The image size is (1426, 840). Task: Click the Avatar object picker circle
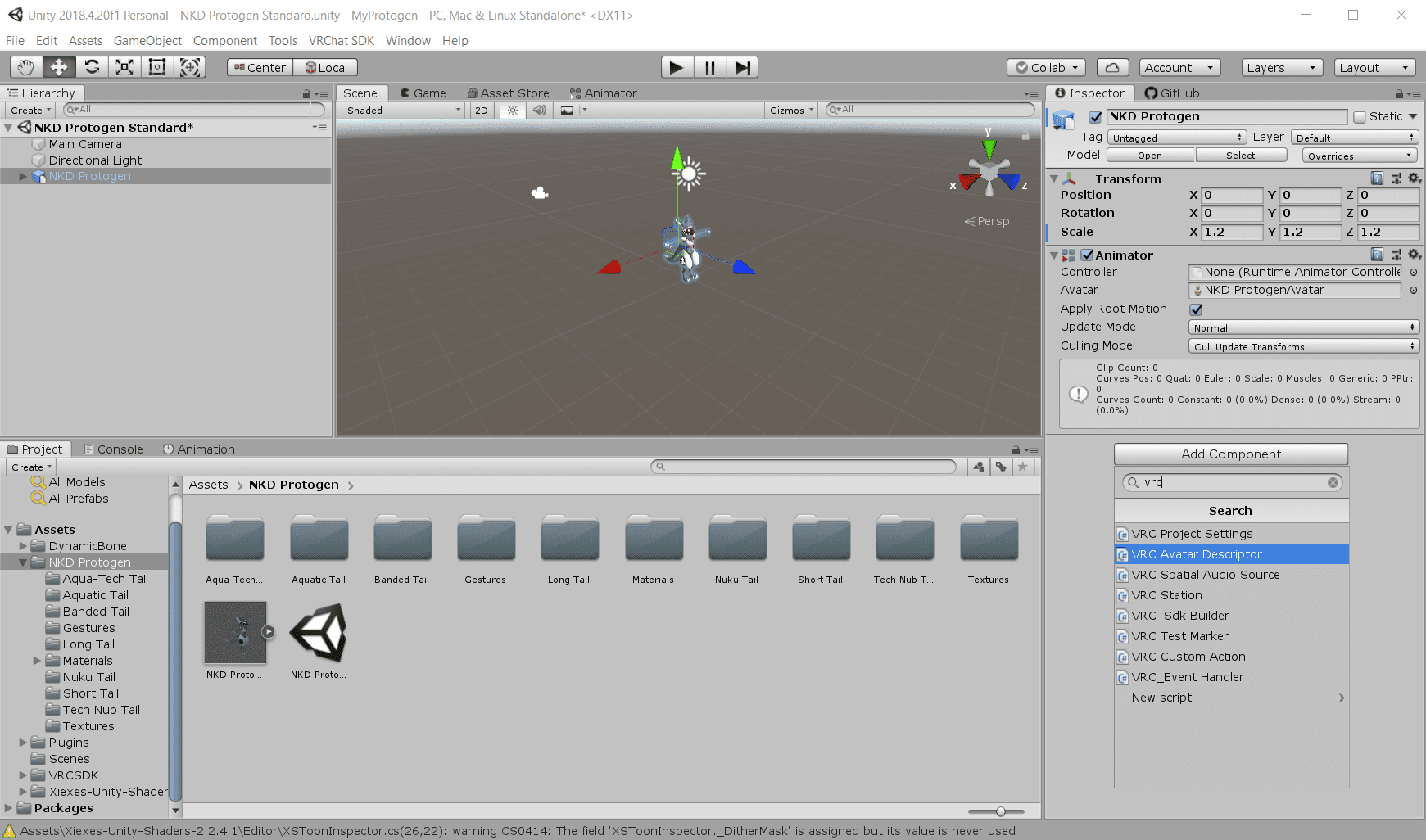(x=1414, y=290)
